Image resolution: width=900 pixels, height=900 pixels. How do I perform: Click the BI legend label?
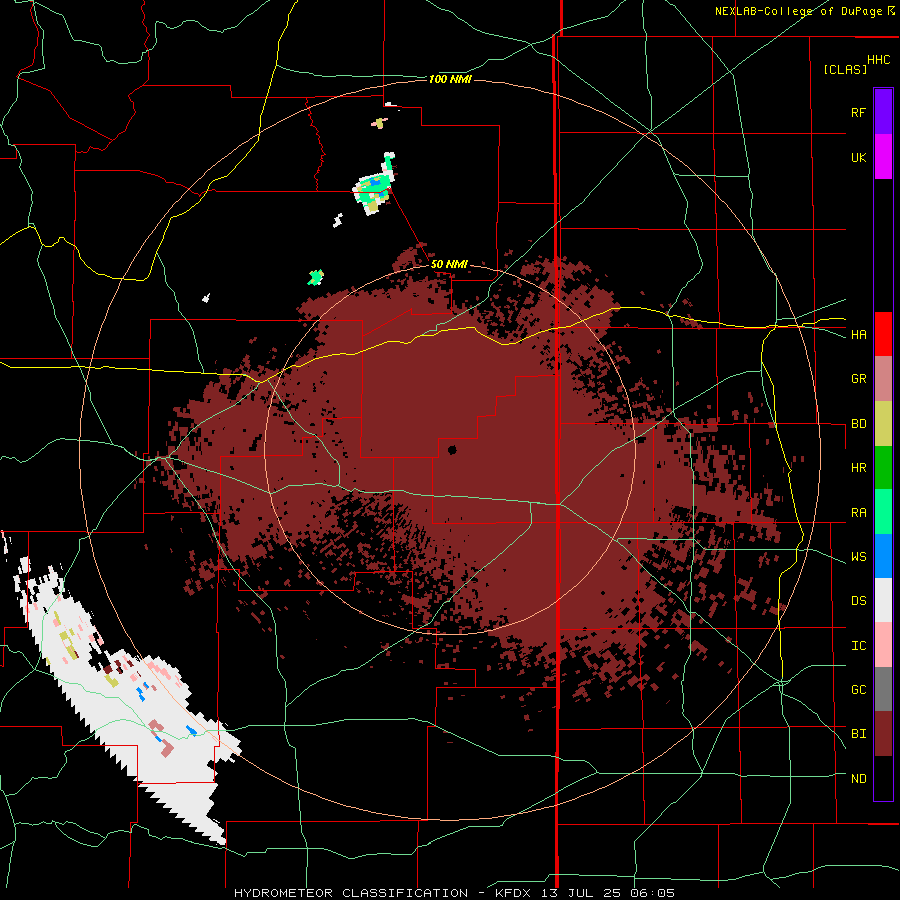[x=858, y=734]
